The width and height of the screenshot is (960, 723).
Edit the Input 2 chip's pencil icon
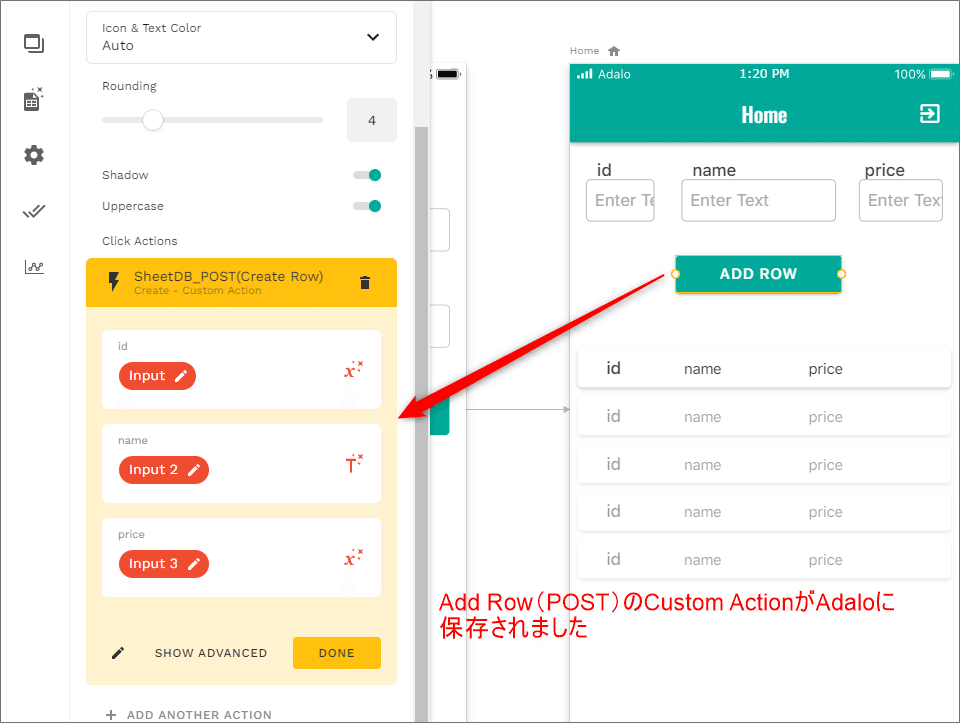coord(194,470)
